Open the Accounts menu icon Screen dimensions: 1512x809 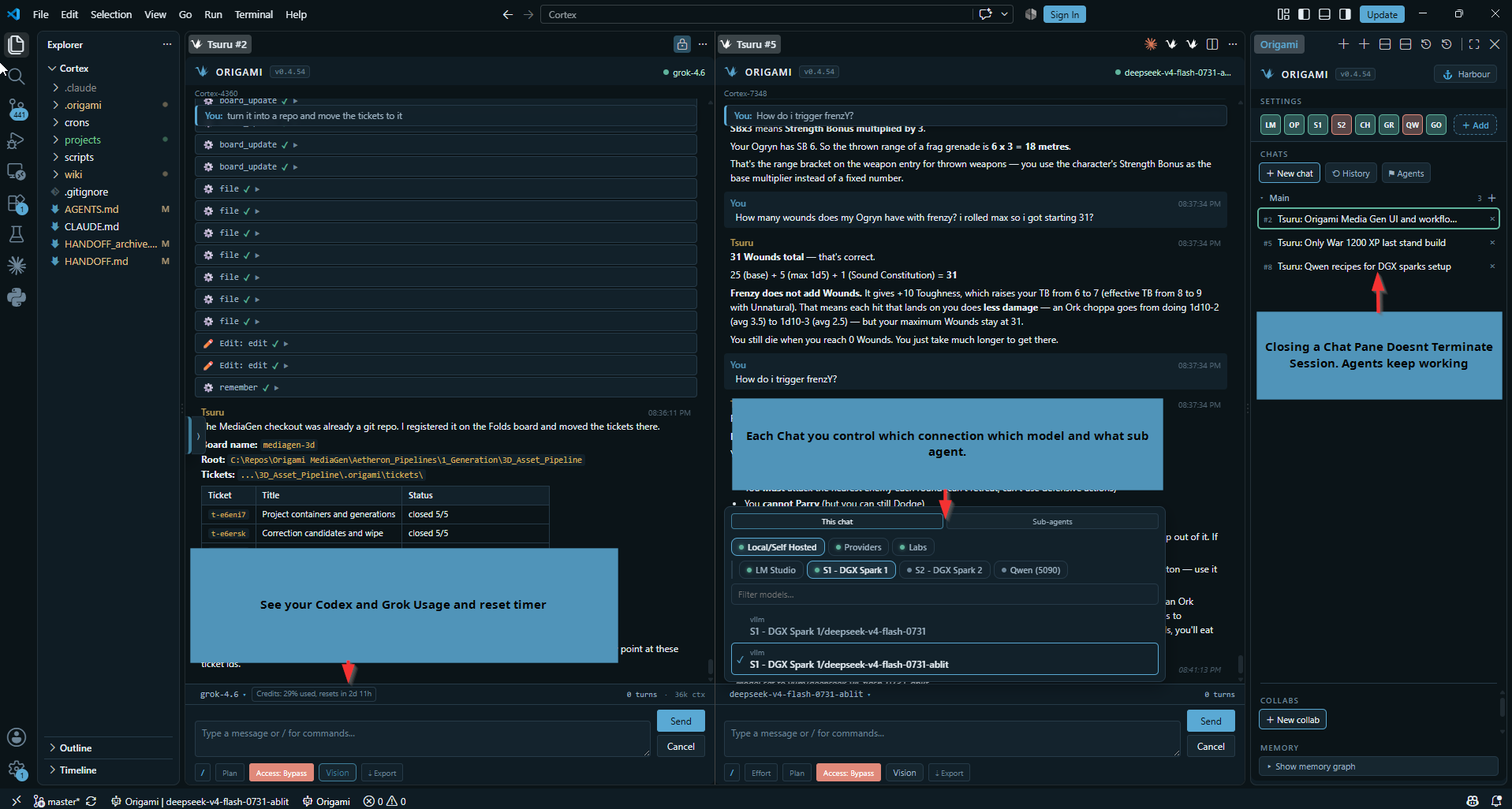point(17,737)
